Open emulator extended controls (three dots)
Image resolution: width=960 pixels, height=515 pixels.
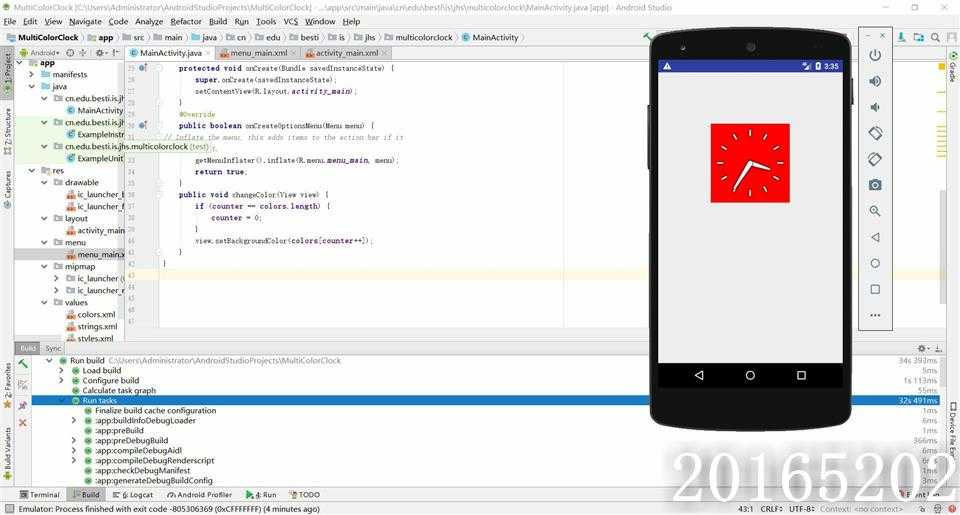875,315
